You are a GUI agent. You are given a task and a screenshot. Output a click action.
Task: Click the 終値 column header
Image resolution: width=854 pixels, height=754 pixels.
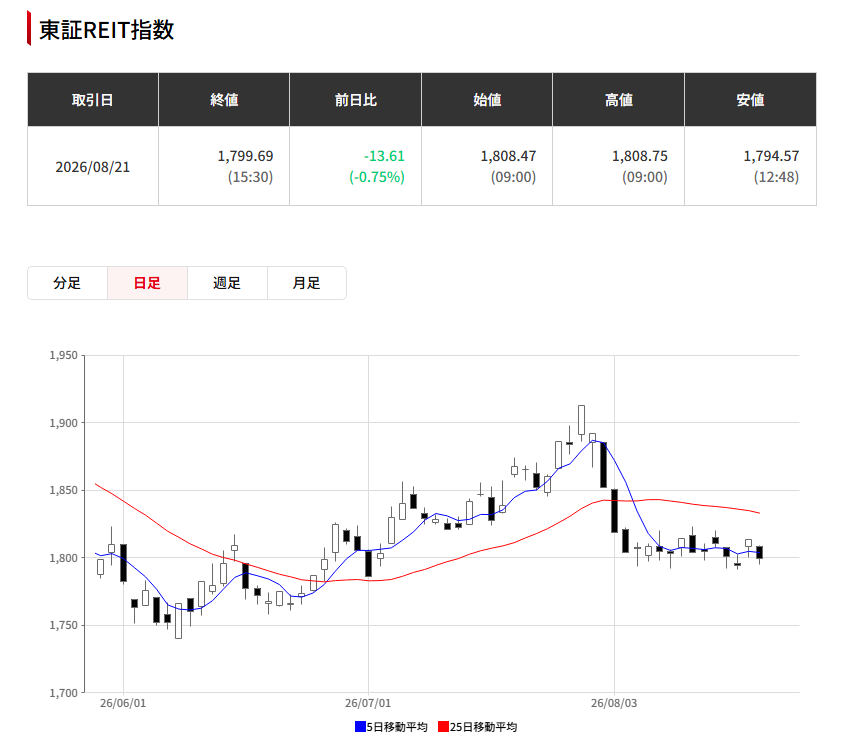pyautogui.click(x=224, y=100)
